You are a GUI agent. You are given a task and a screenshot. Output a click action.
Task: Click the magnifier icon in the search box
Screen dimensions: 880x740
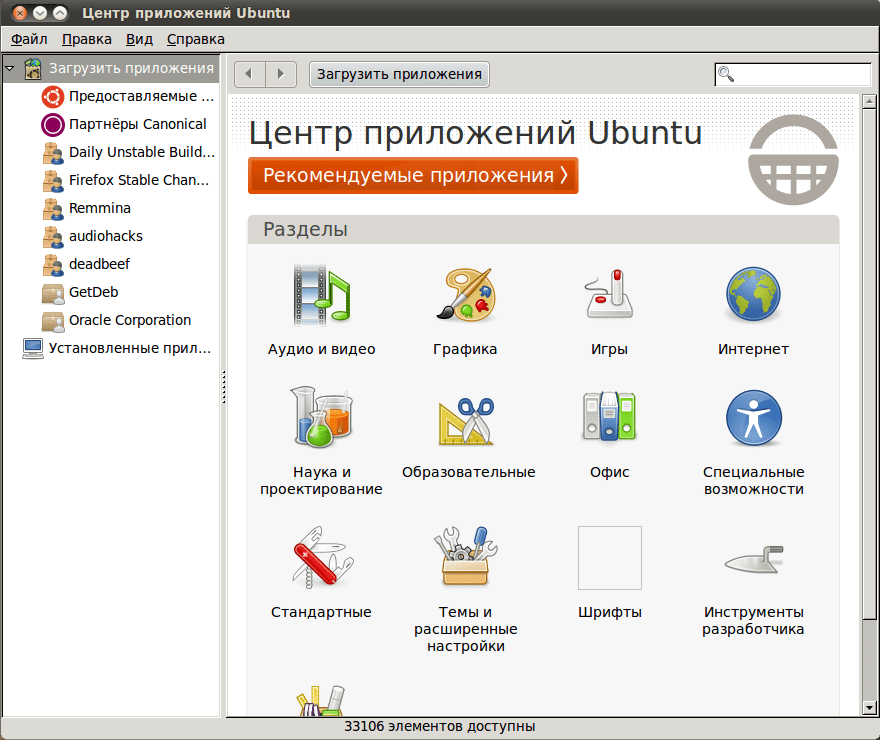[726, 74]
